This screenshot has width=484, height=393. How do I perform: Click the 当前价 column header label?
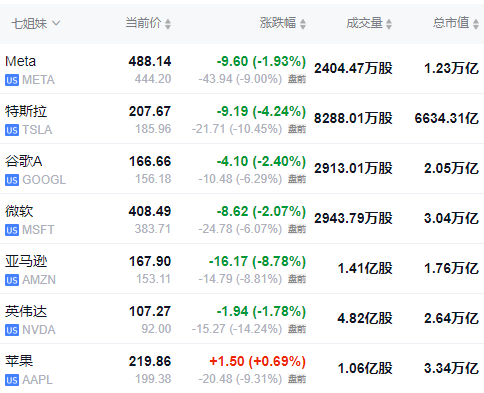pos(144,23)
